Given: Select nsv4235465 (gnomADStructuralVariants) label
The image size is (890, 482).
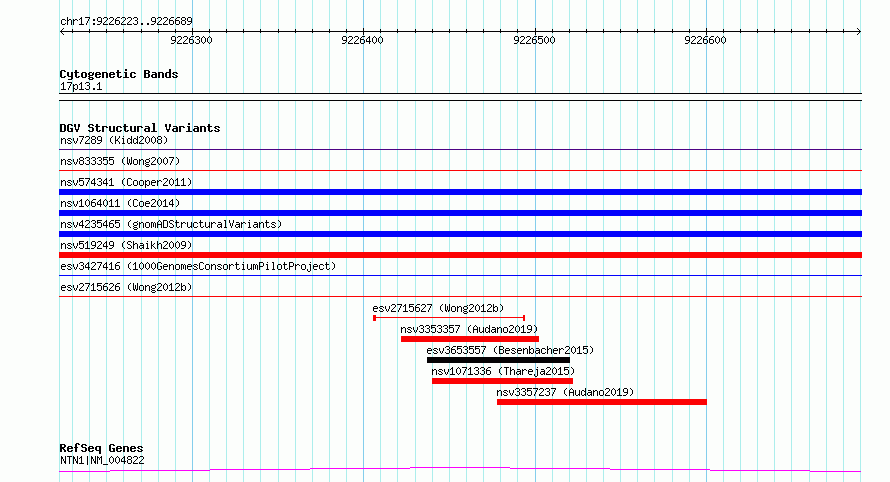Looking at the screenshot, I should click(x=171, y=224).
